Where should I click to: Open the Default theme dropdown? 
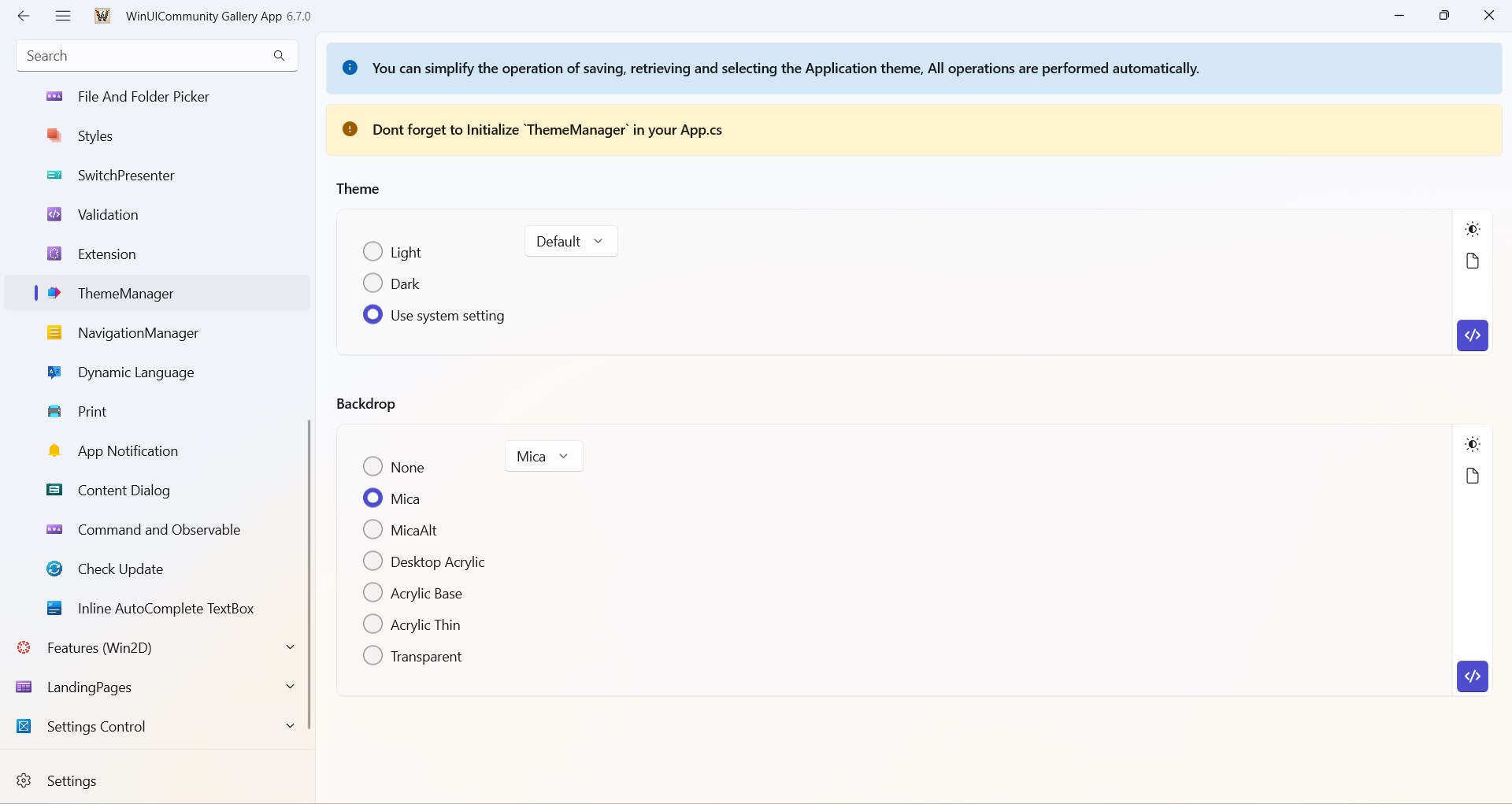(570, 242)
